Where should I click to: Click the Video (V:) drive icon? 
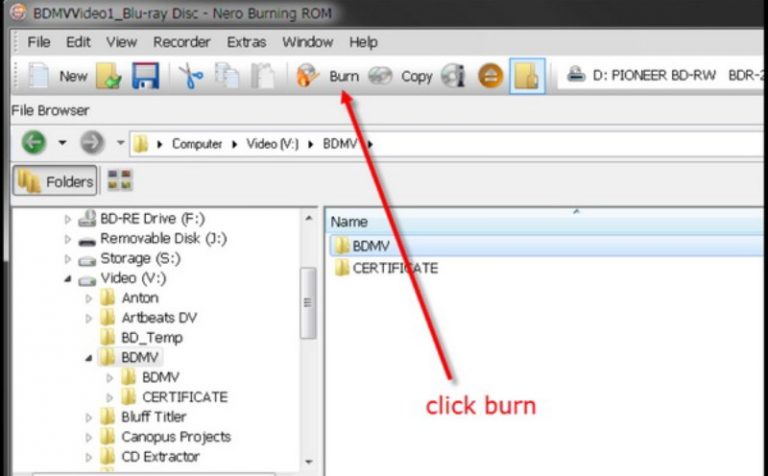[87, 280]
